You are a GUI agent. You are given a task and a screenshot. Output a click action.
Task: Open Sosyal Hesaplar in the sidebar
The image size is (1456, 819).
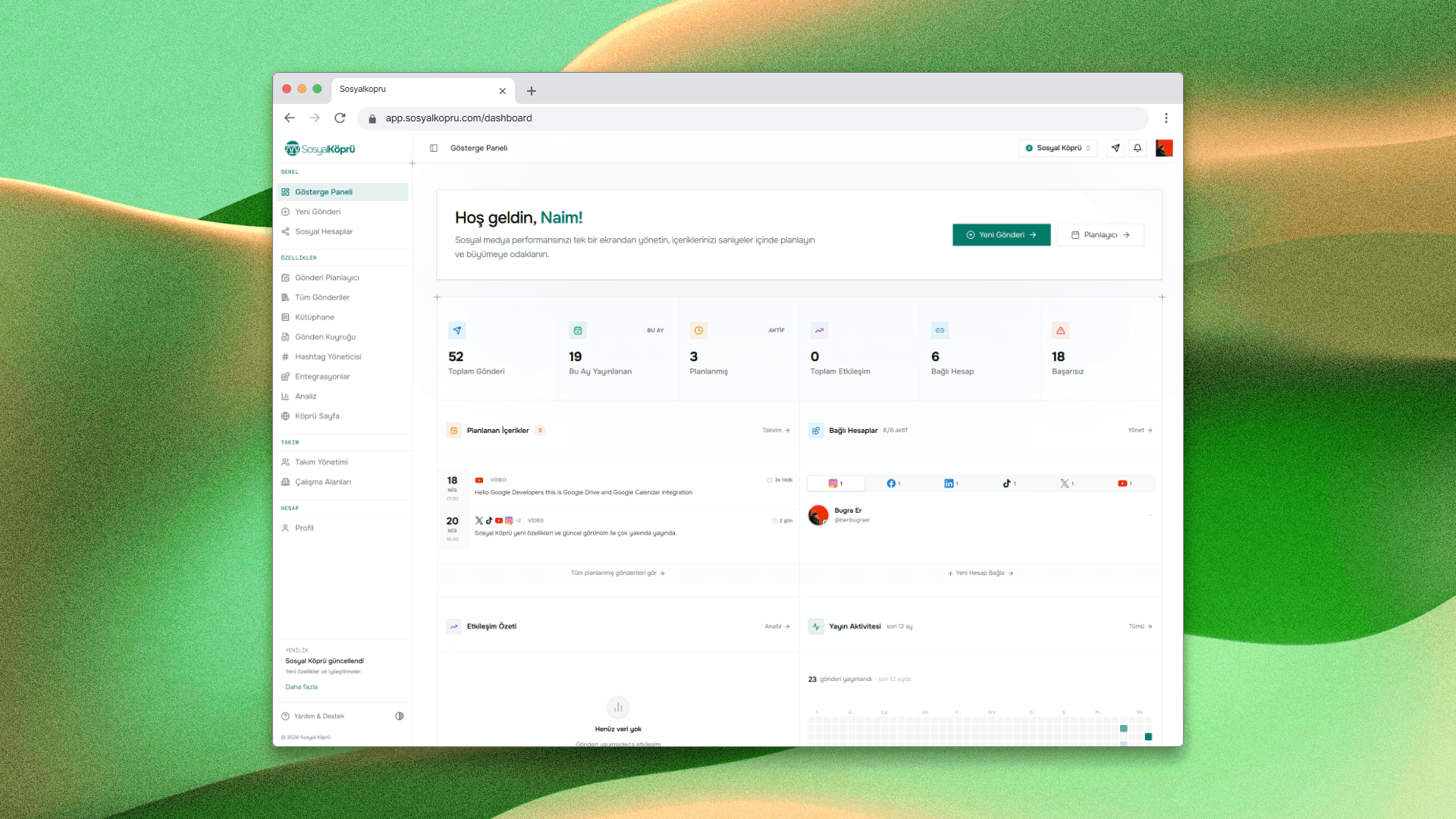click(342, 231)
